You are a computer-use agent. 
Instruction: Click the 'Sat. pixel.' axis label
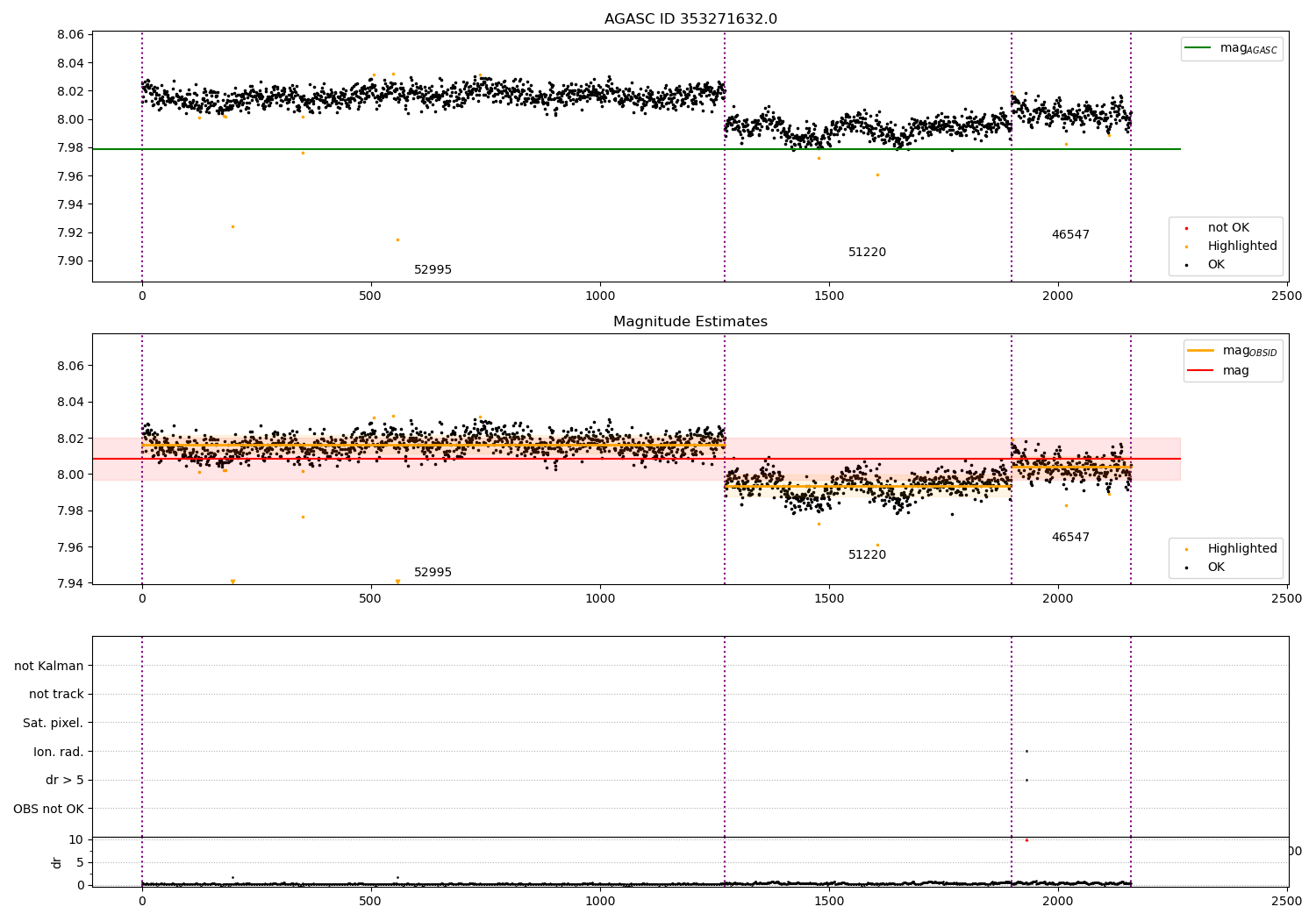click(x=54, y=723)
